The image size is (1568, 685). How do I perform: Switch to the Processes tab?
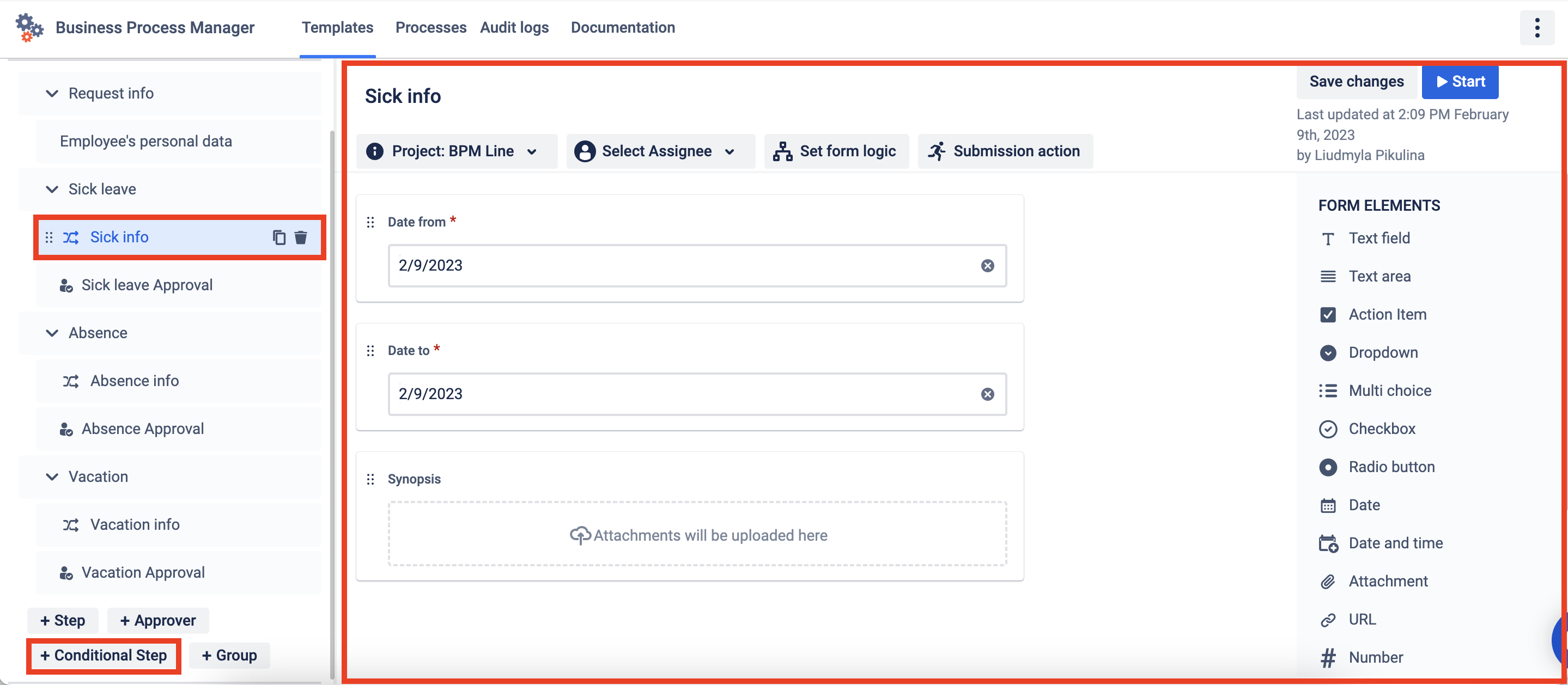(x=430, y=27)
